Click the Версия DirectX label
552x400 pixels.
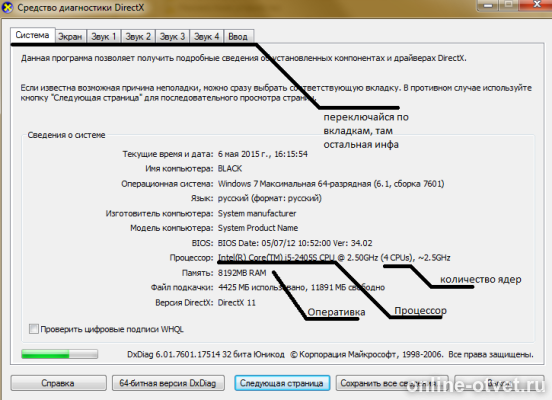(x=184, y=302)
